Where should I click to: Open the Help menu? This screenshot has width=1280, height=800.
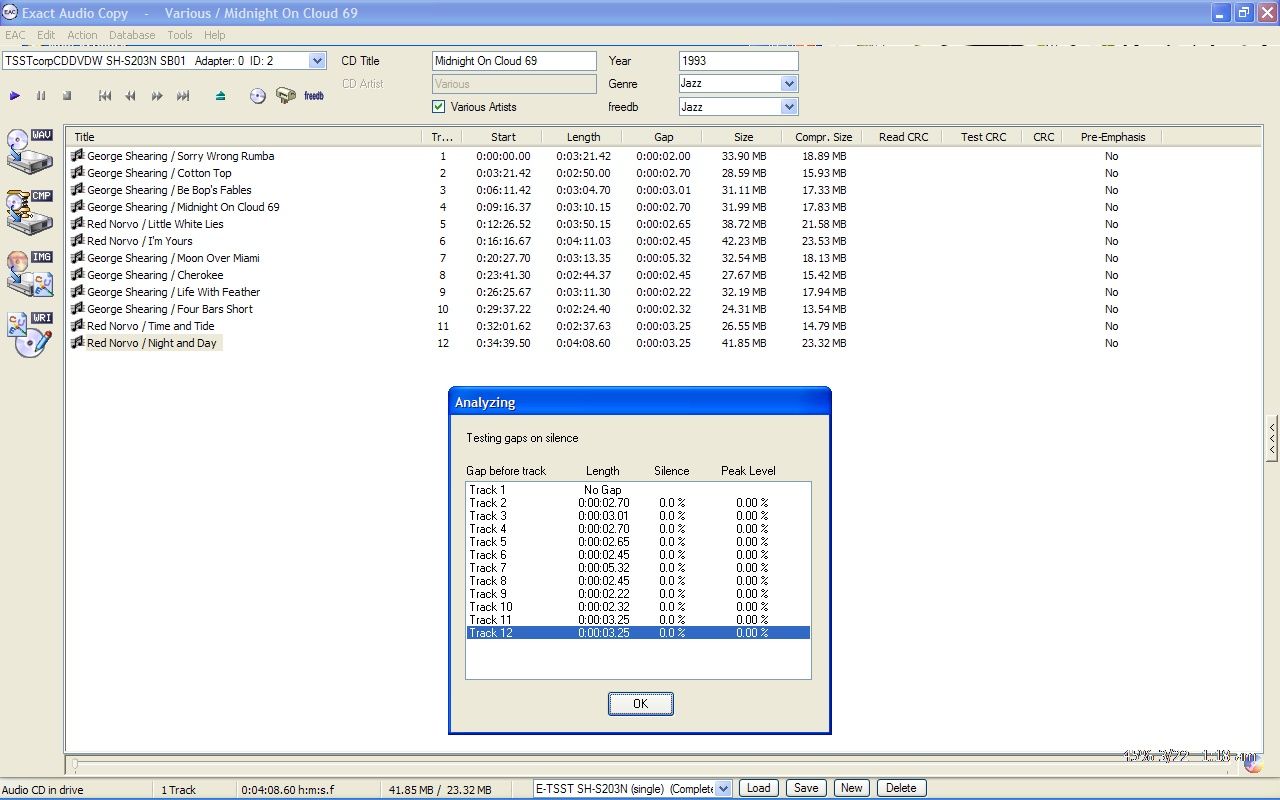[x=214, y=35]
